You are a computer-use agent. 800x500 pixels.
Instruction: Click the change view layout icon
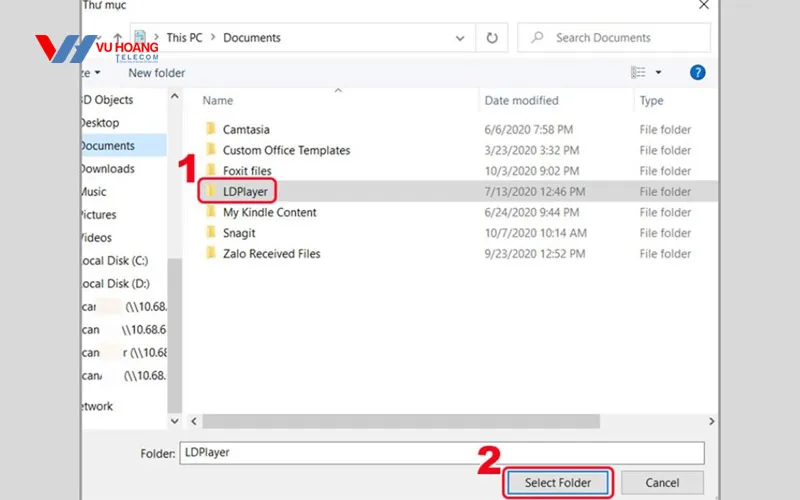coord(638,72)
